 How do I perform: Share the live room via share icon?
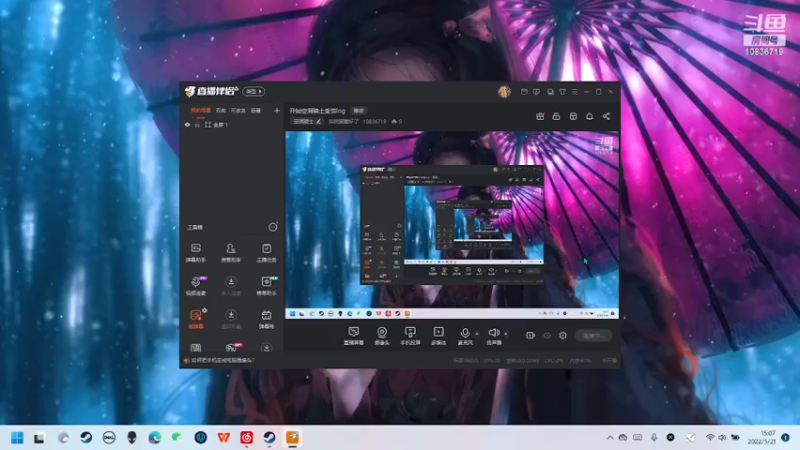pos(606,116)
